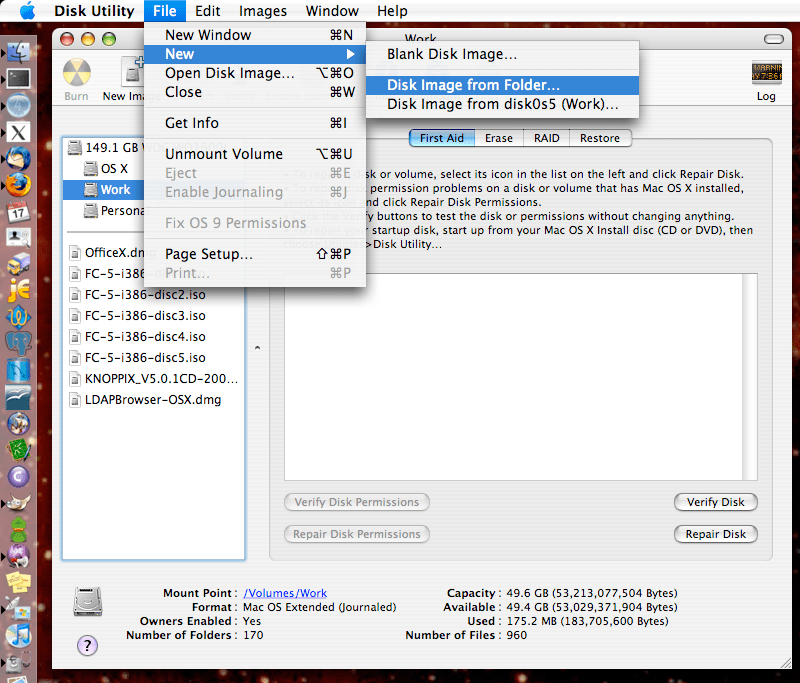Open the /Volumes/Work mount point link
This screenshot has width=800, height=683.
coord(285,593)
